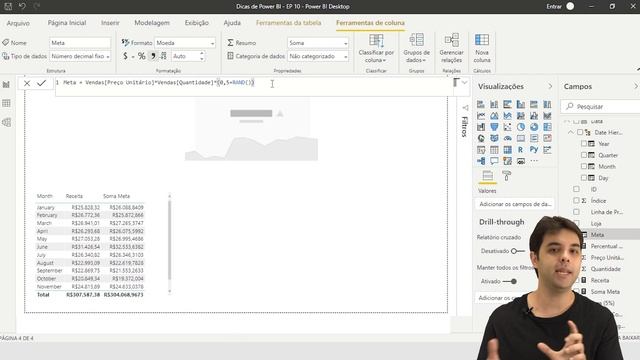Select the gauge visual
This screenshot has width=640, height=360.
point(507,138)
